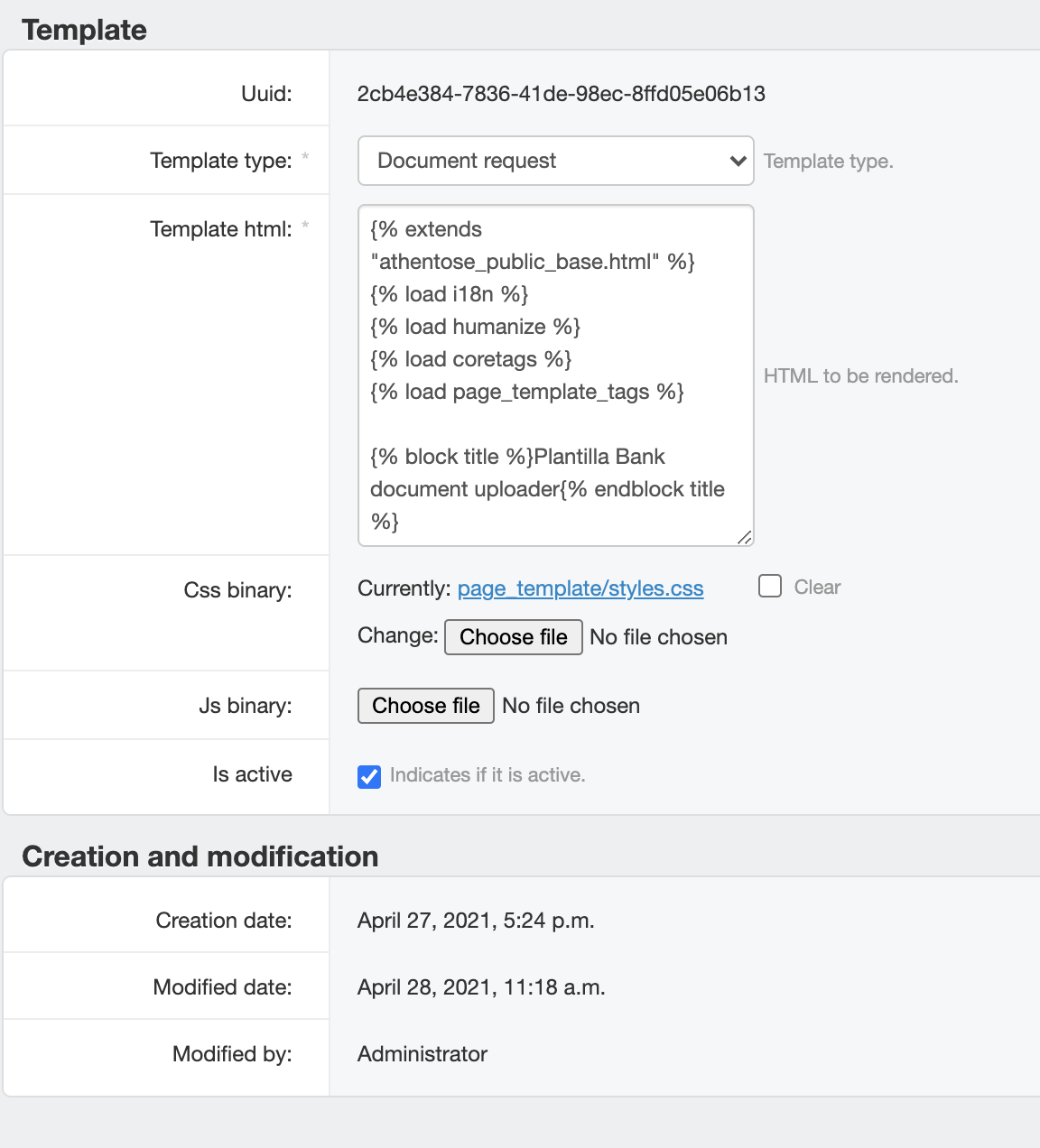Select the Uuid value text
This screenshot has width=1040, height=1148.
tap(561, 94)
